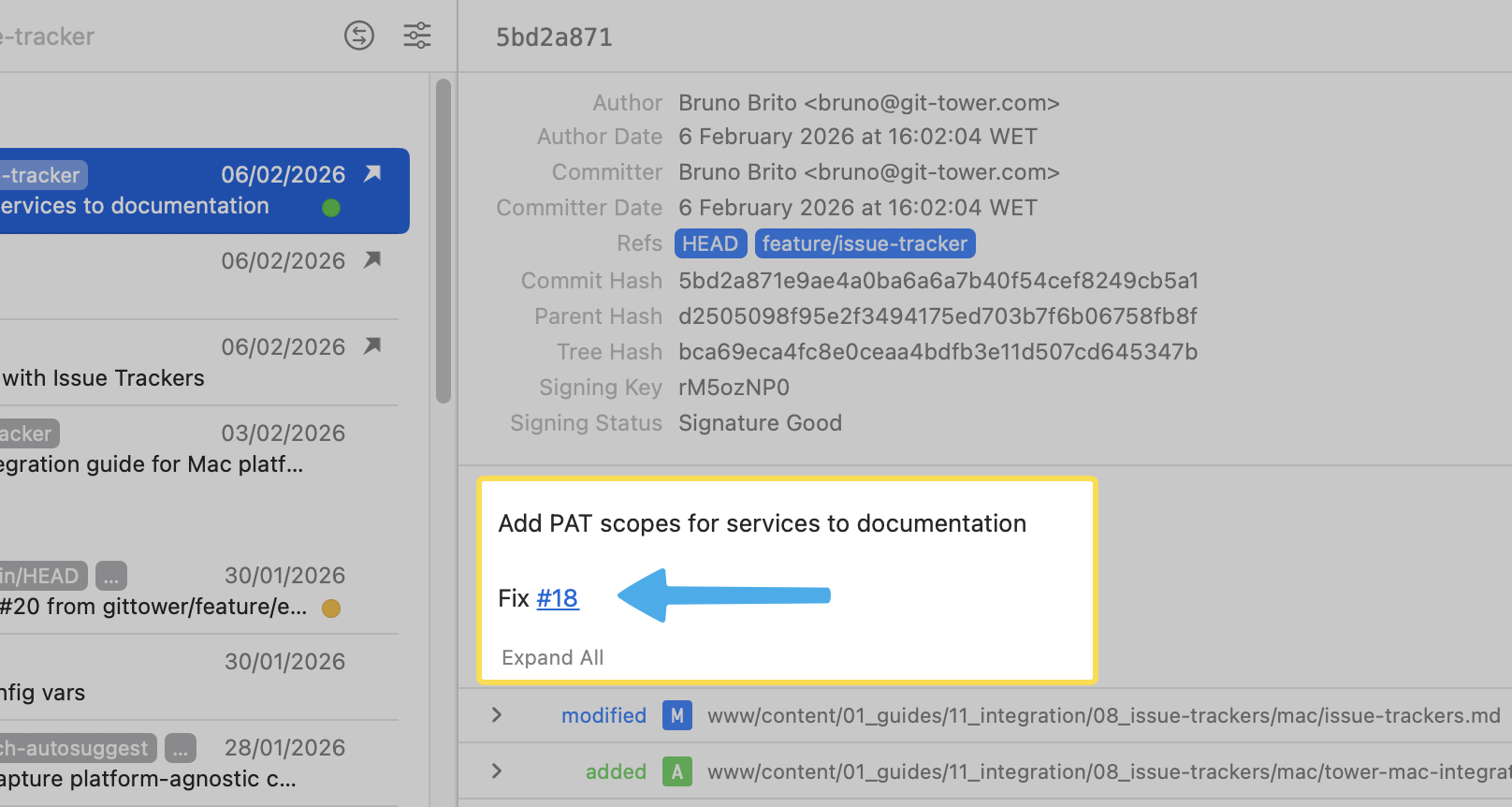The width and height of the screenshot is (1512, 807).
Task: Click the full commit hash value
Action: [938, 281]
